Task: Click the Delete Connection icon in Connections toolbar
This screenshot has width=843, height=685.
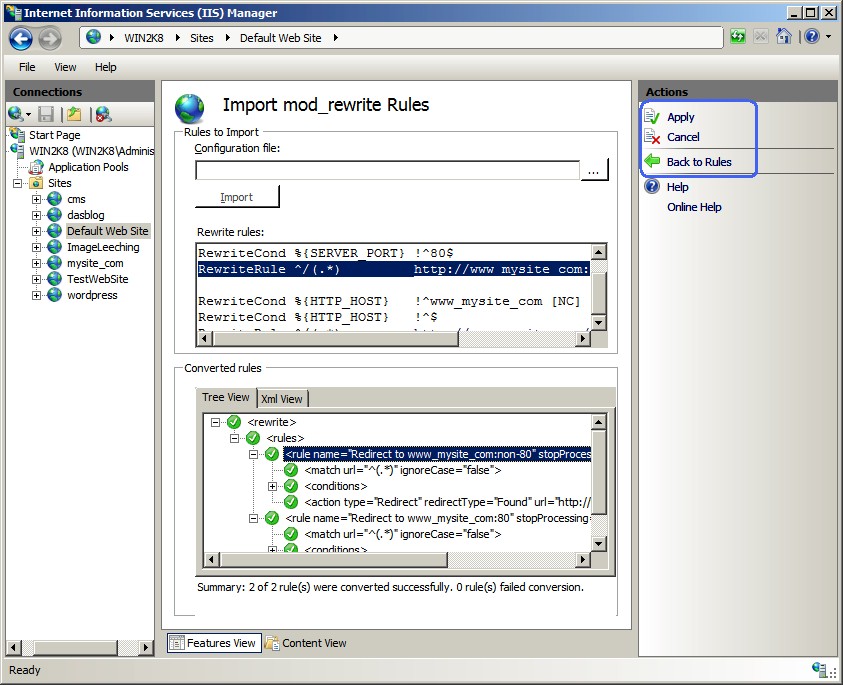Action: (x=103, y=114)
